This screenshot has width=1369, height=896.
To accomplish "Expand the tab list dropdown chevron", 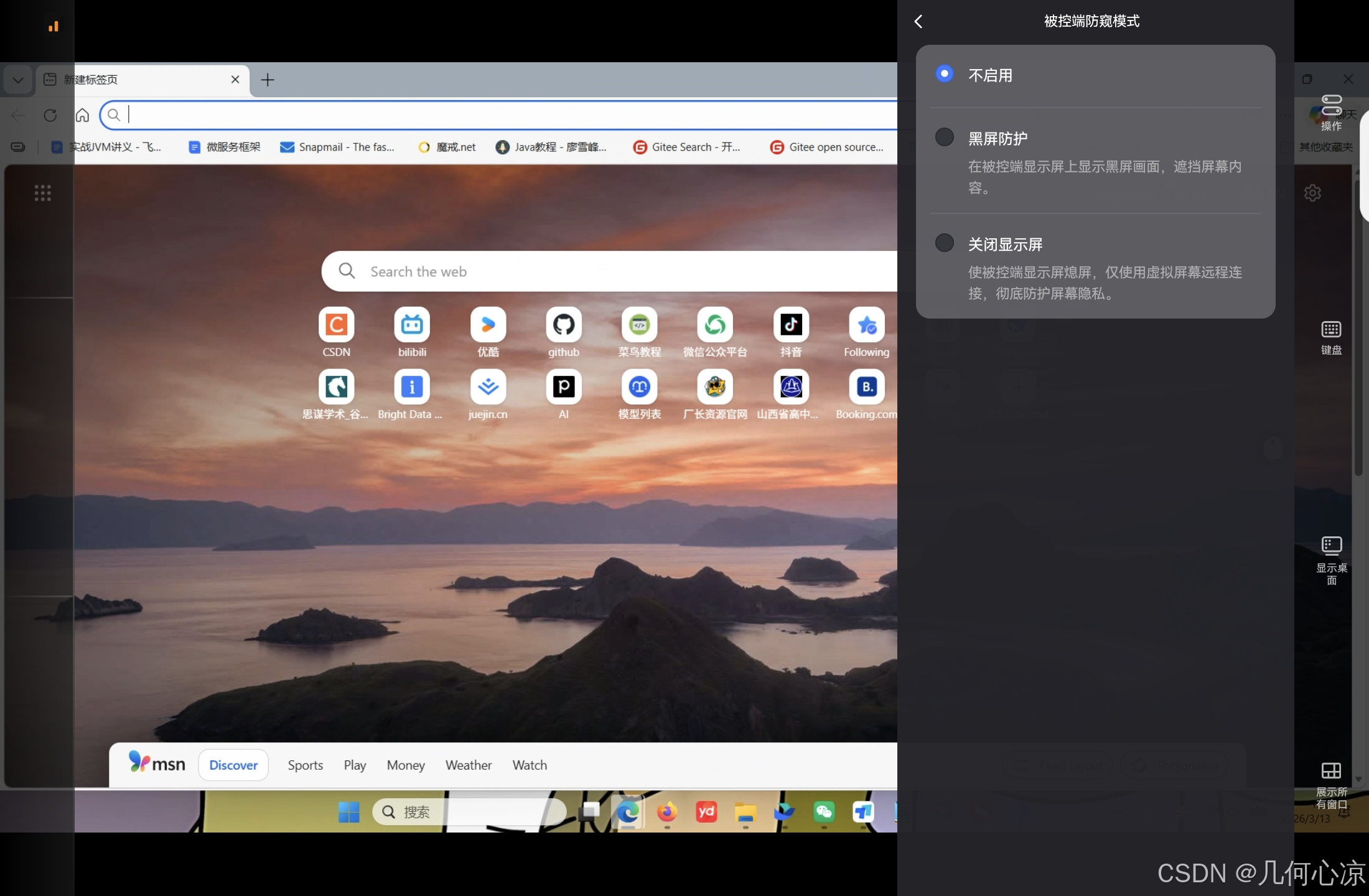I will pos(18,80).
